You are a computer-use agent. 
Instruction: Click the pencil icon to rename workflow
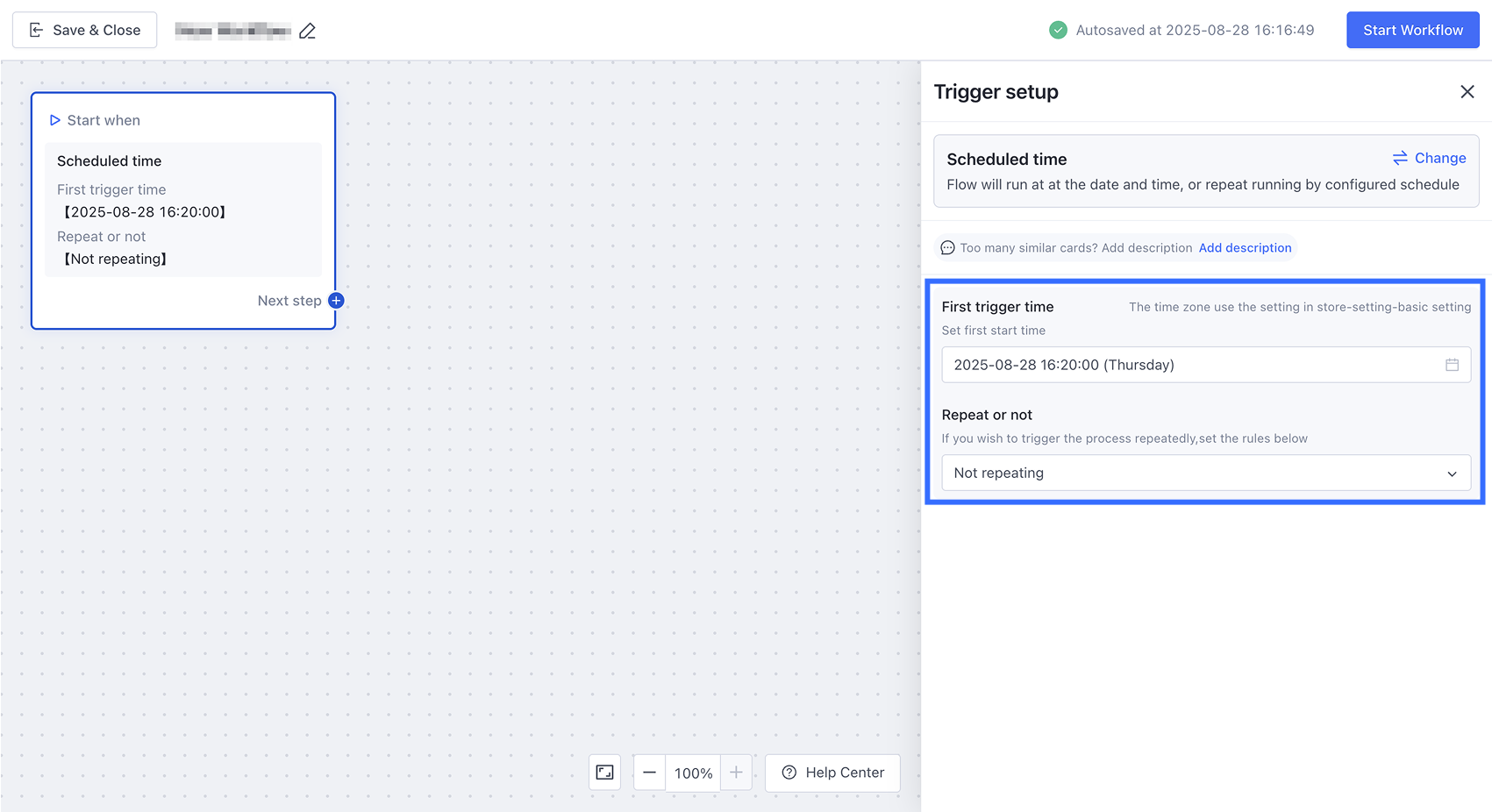pos(307,31)
